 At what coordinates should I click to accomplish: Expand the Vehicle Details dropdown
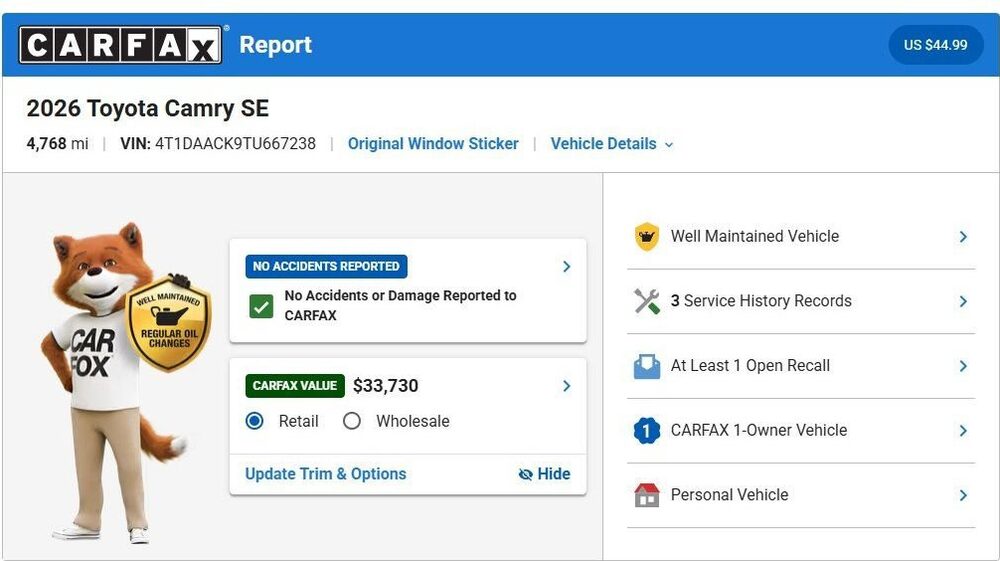point(612,144)
